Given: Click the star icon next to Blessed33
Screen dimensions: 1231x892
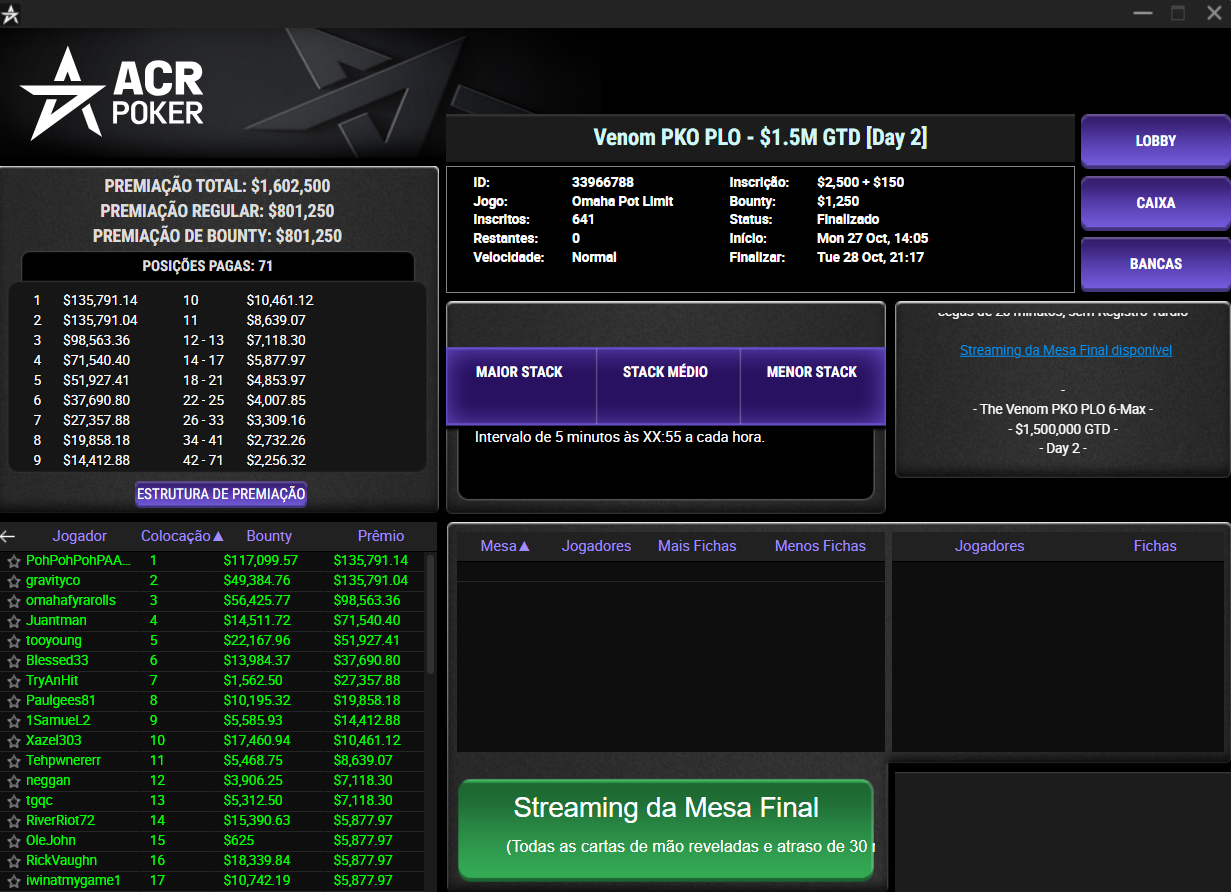Looking at the screenshot, I should pyautogui.click(x=13, y=660).
